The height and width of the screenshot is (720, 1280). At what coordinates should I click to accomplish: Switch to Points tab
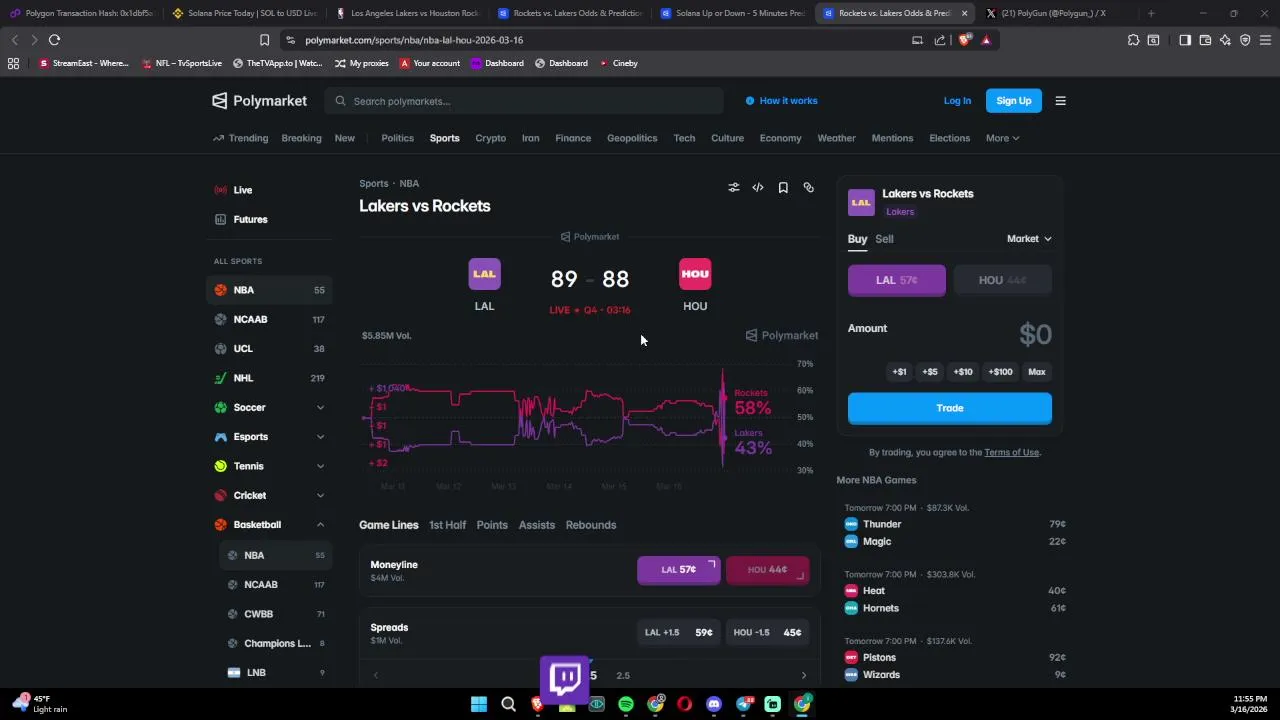click(x=492, y=525)
